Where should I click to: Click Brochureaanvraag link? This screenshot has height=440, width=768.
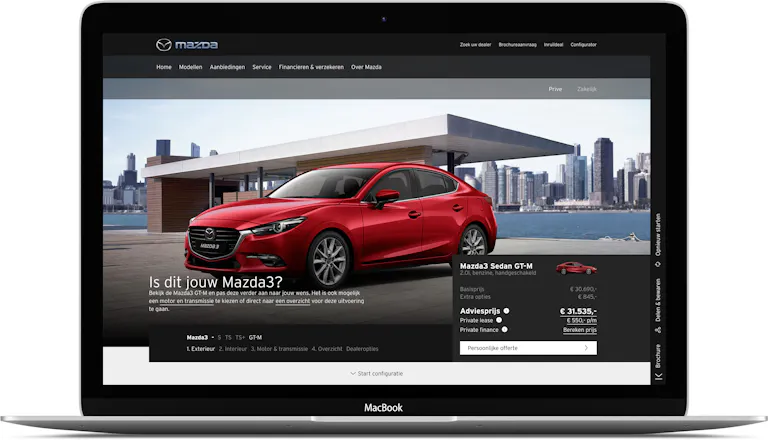tap(517, 45)
